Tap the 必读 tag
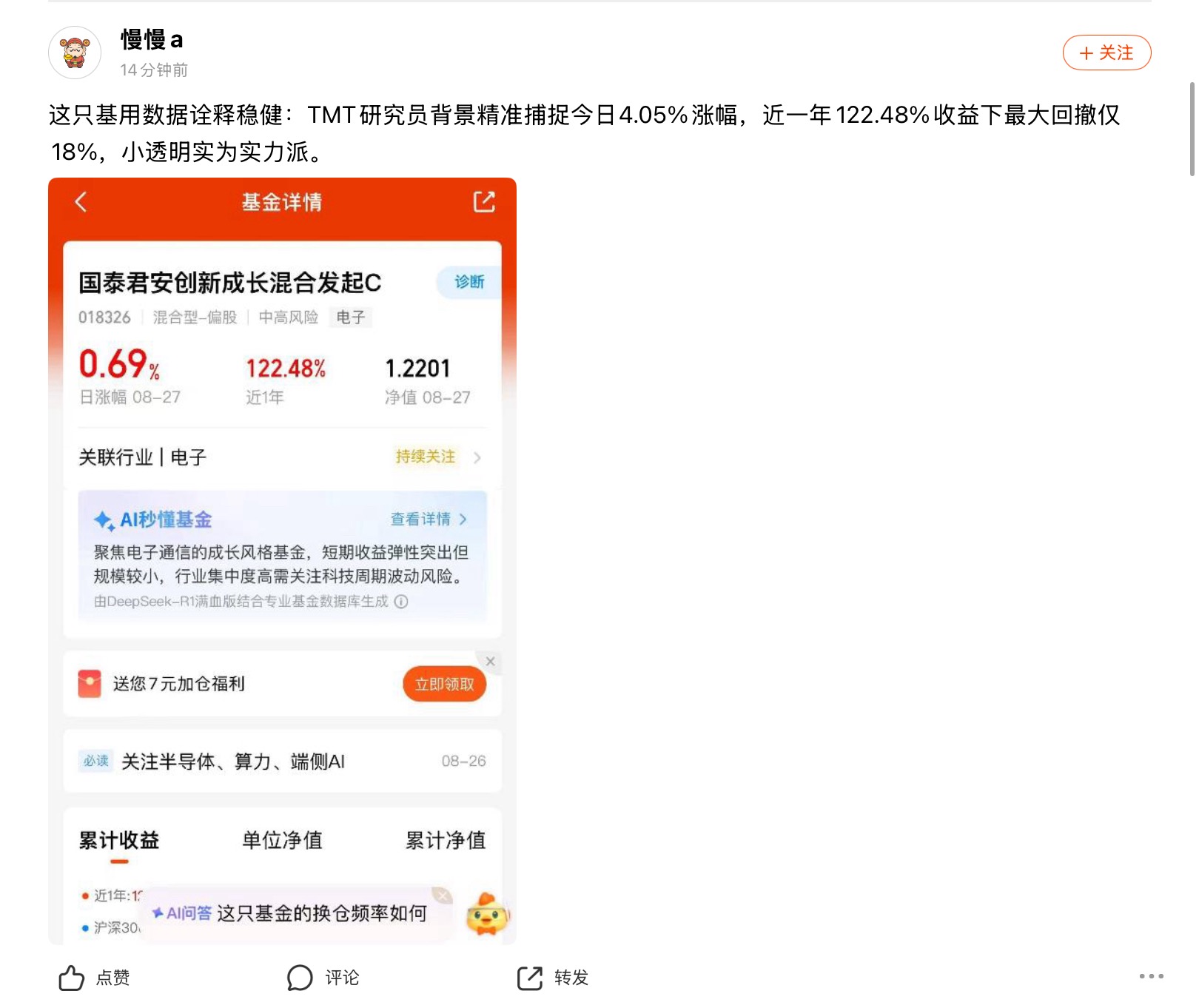The width and height of the screenshot is (1199, 1008). click(x=96, y=761)
